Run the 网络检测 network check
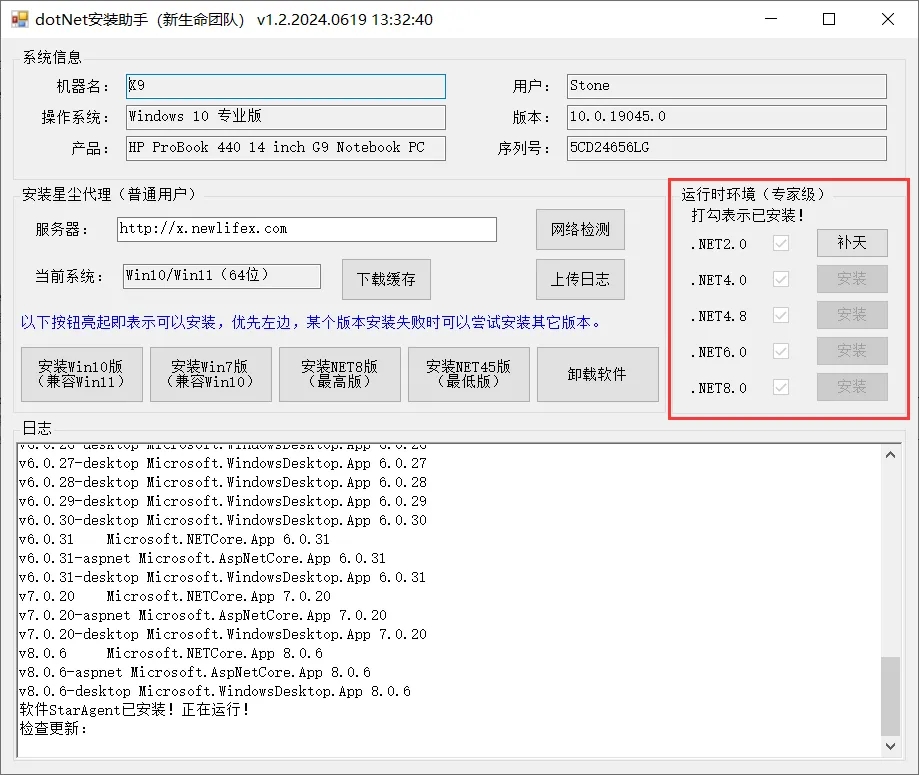This screenshot has height=775, width=919. 580,229
